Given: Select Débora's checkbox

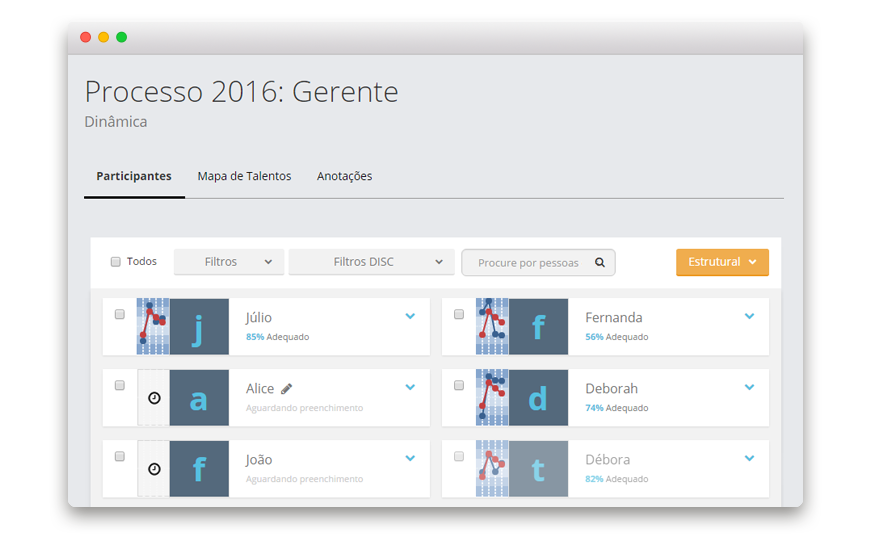Looking at the screenshot, I should pyautogui.click(x=459, y=456).
